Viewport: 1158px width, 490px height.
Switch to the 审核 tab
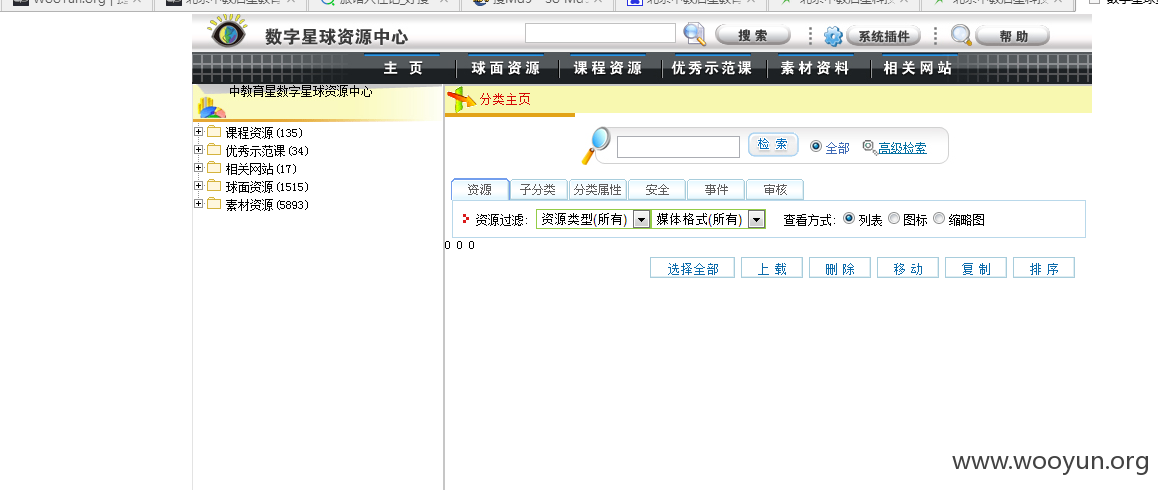click(775, 190)
